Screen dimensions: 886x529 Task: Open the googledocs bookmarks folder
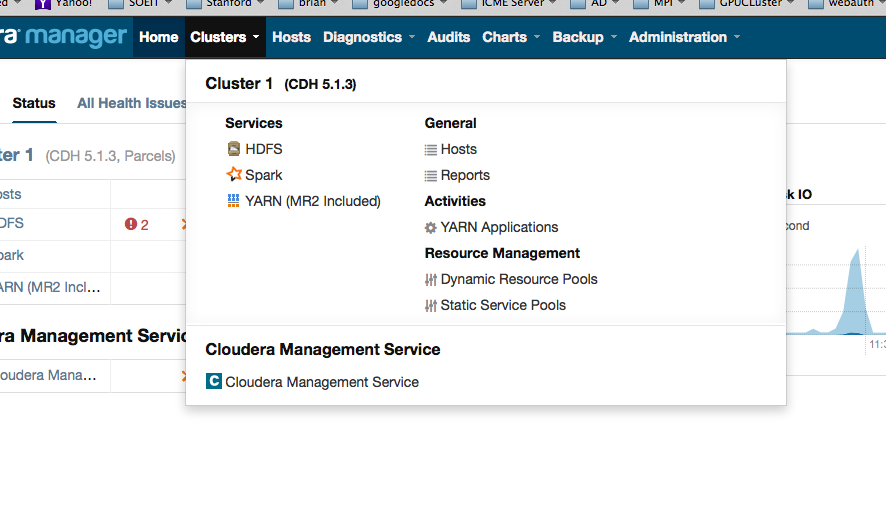(399, 3)
